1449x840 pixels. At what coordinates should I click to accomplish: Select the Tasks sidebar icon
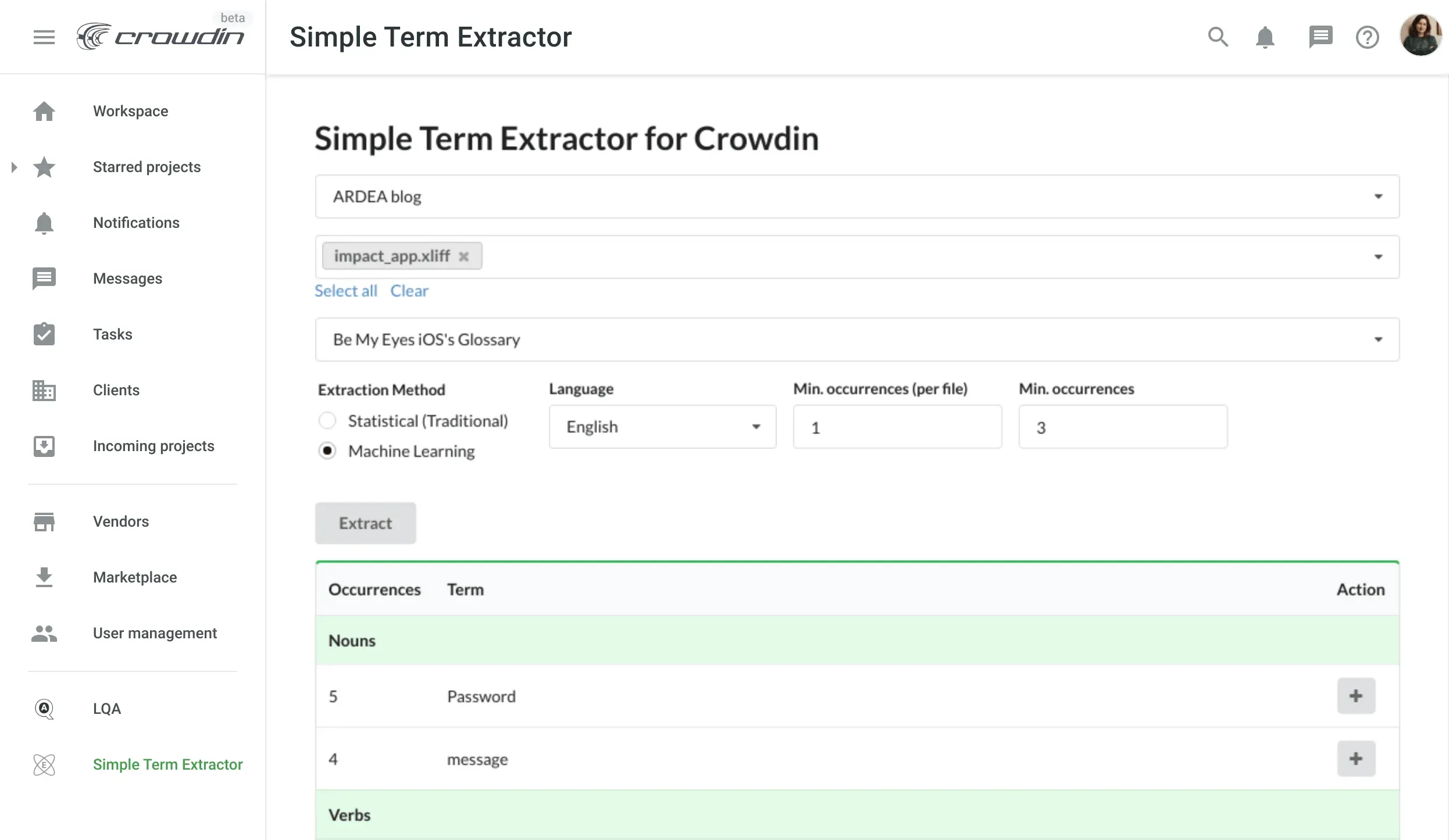(x=44, y=334)
